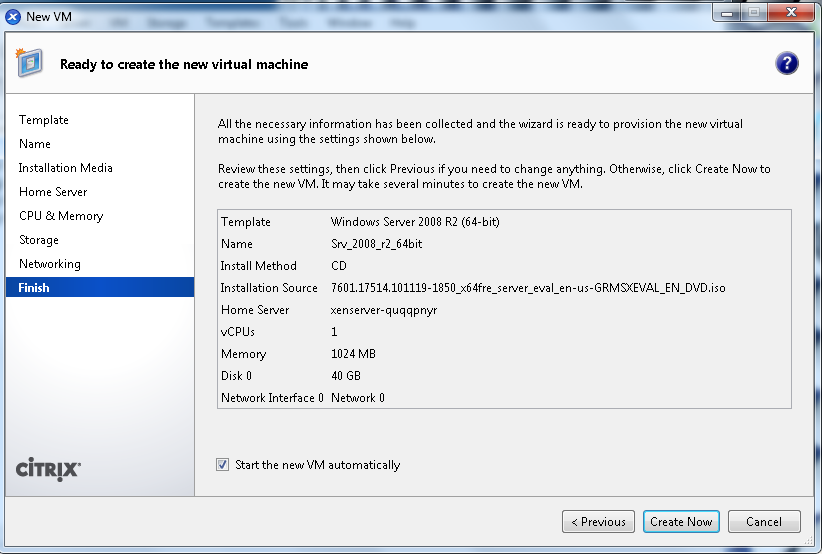Open the Networking wizard step
The image size is (822, 554).
point(50,264)
